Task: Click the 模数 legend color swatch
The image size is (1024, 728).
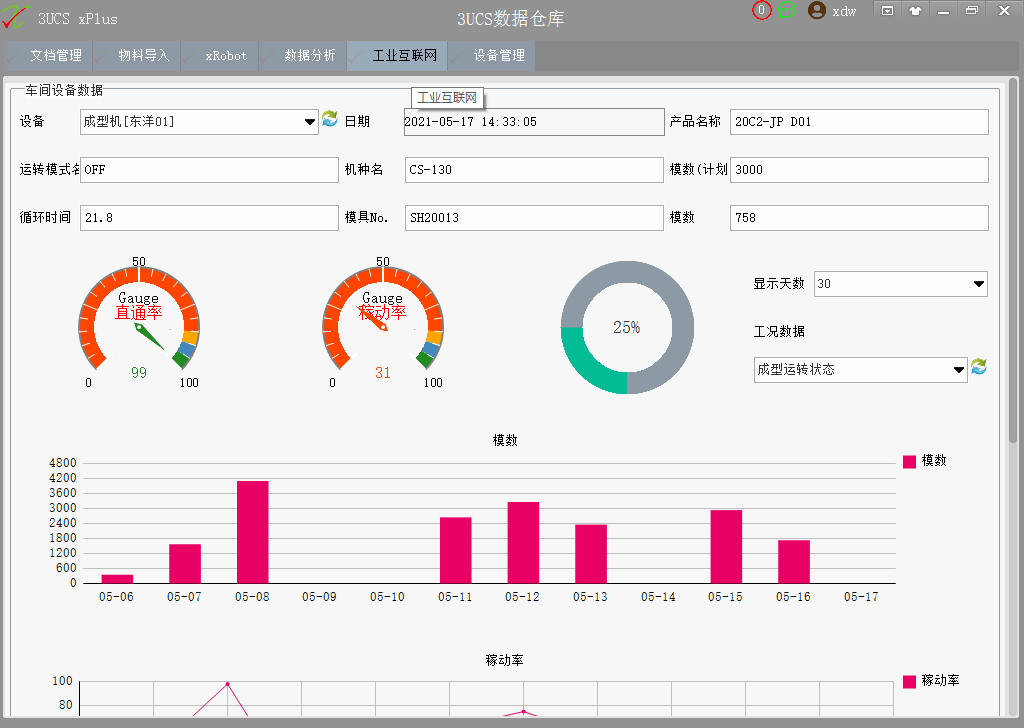Action: tap(909, 461)
